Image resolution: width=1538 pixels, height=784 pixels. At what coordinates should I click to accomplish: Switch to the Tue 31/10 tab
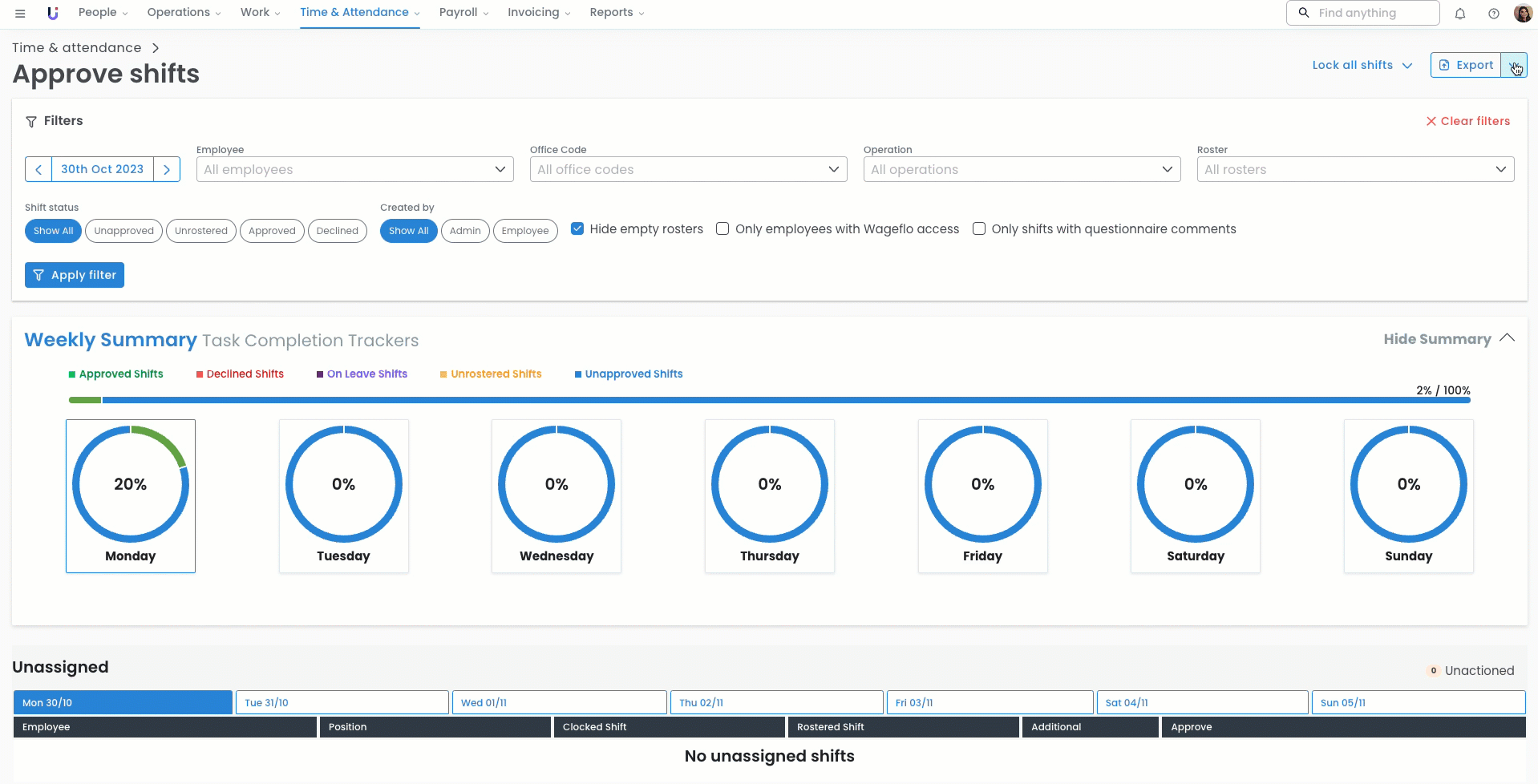tap(342, 702)
